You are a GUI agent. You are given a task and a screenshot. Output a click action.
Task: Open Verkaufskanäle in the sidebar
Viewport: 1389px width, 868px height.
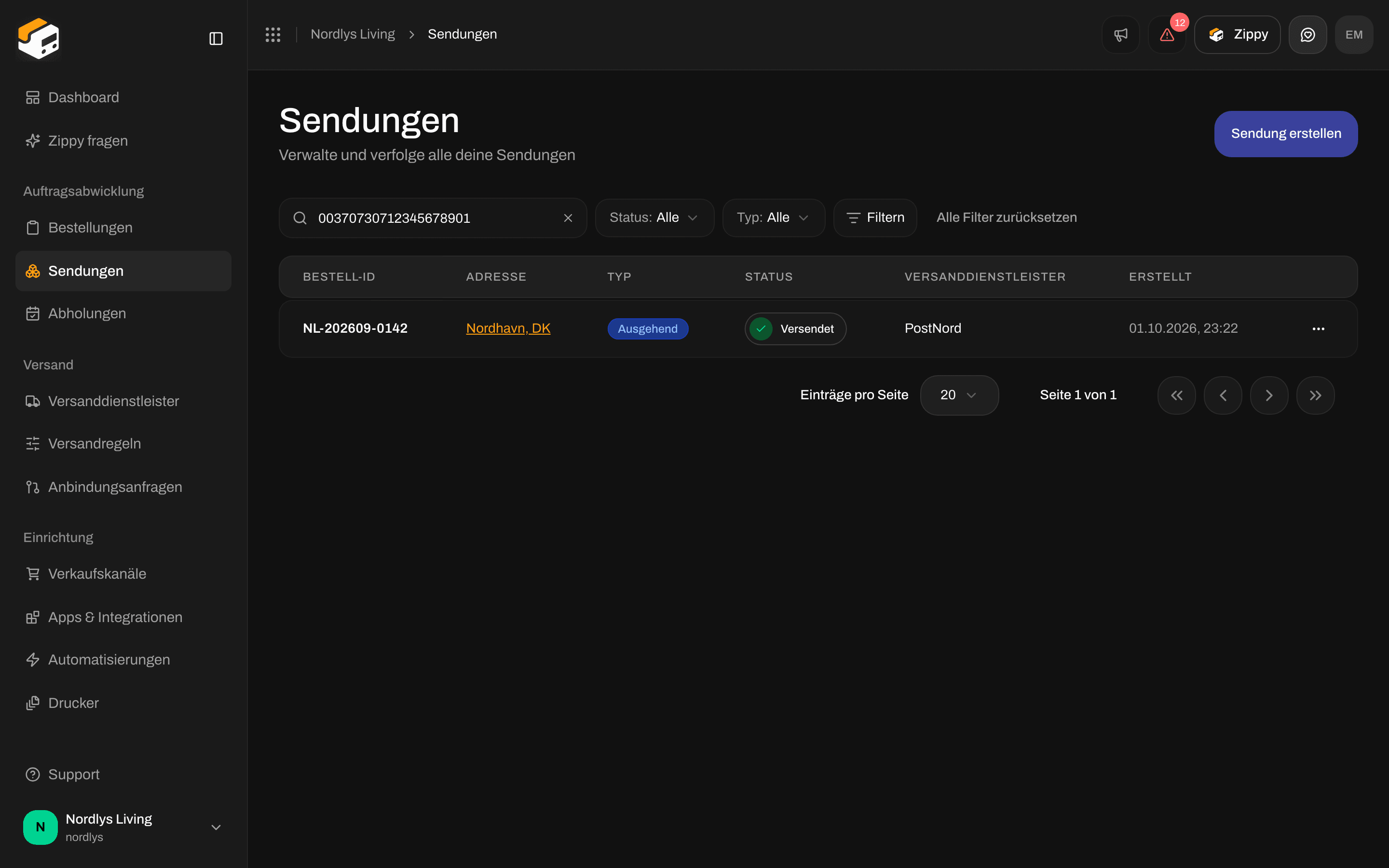click(x=123, y=573)
